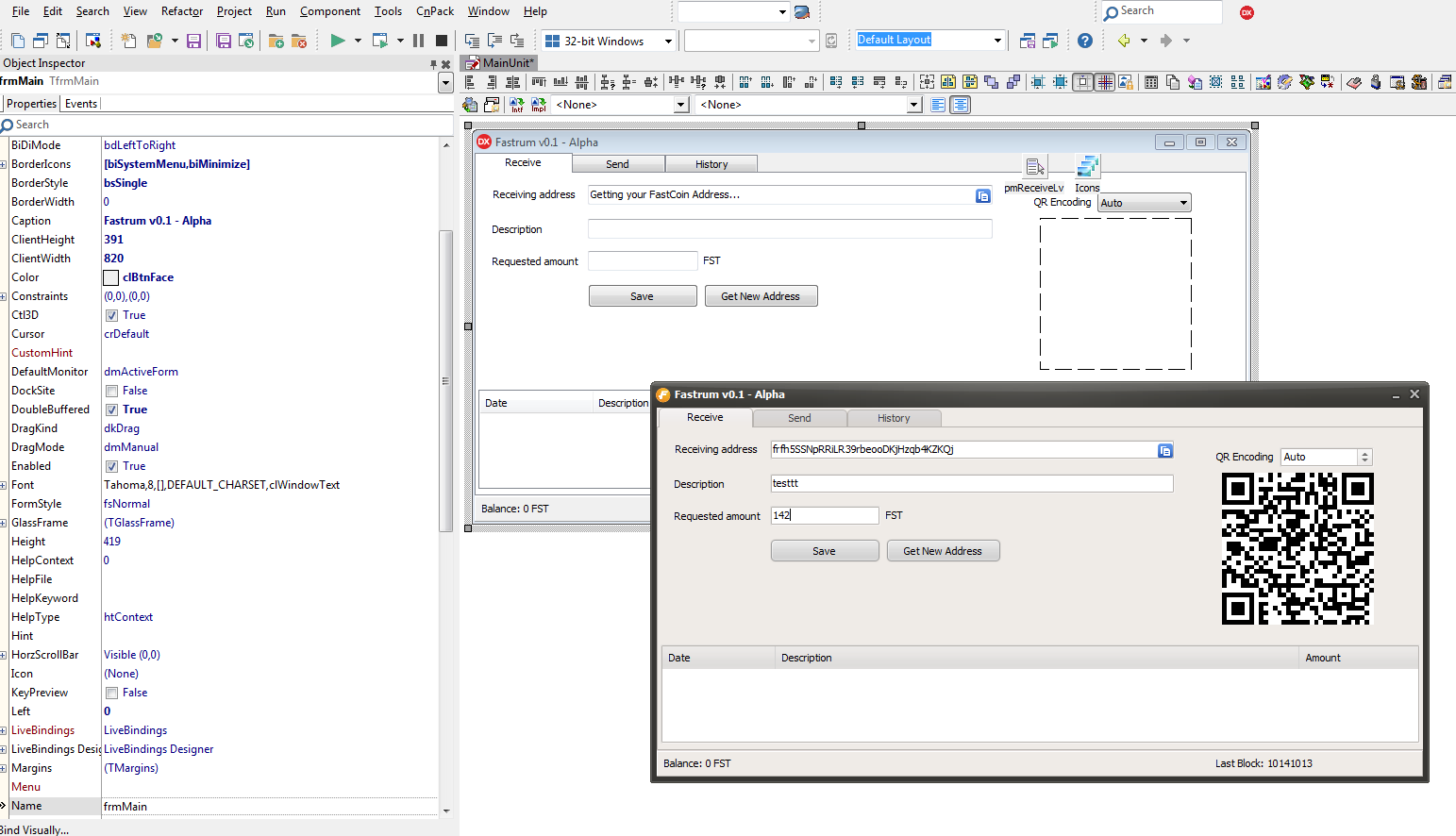The height and width of the screenshot is (836, 1456).
Task: Click the black Stop program icon
Action: (x=441, y=41)
